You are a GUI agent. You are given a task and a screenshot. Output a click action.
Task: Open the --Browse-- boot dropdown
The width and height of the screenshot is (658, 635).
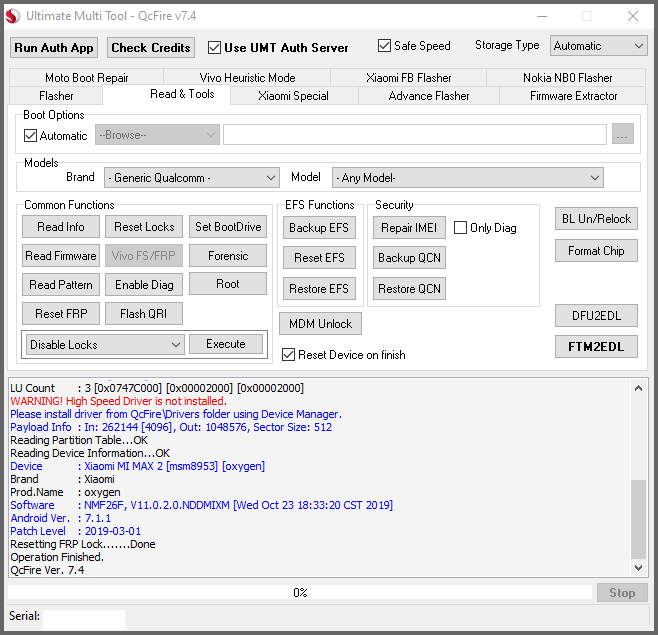point(157,135)
